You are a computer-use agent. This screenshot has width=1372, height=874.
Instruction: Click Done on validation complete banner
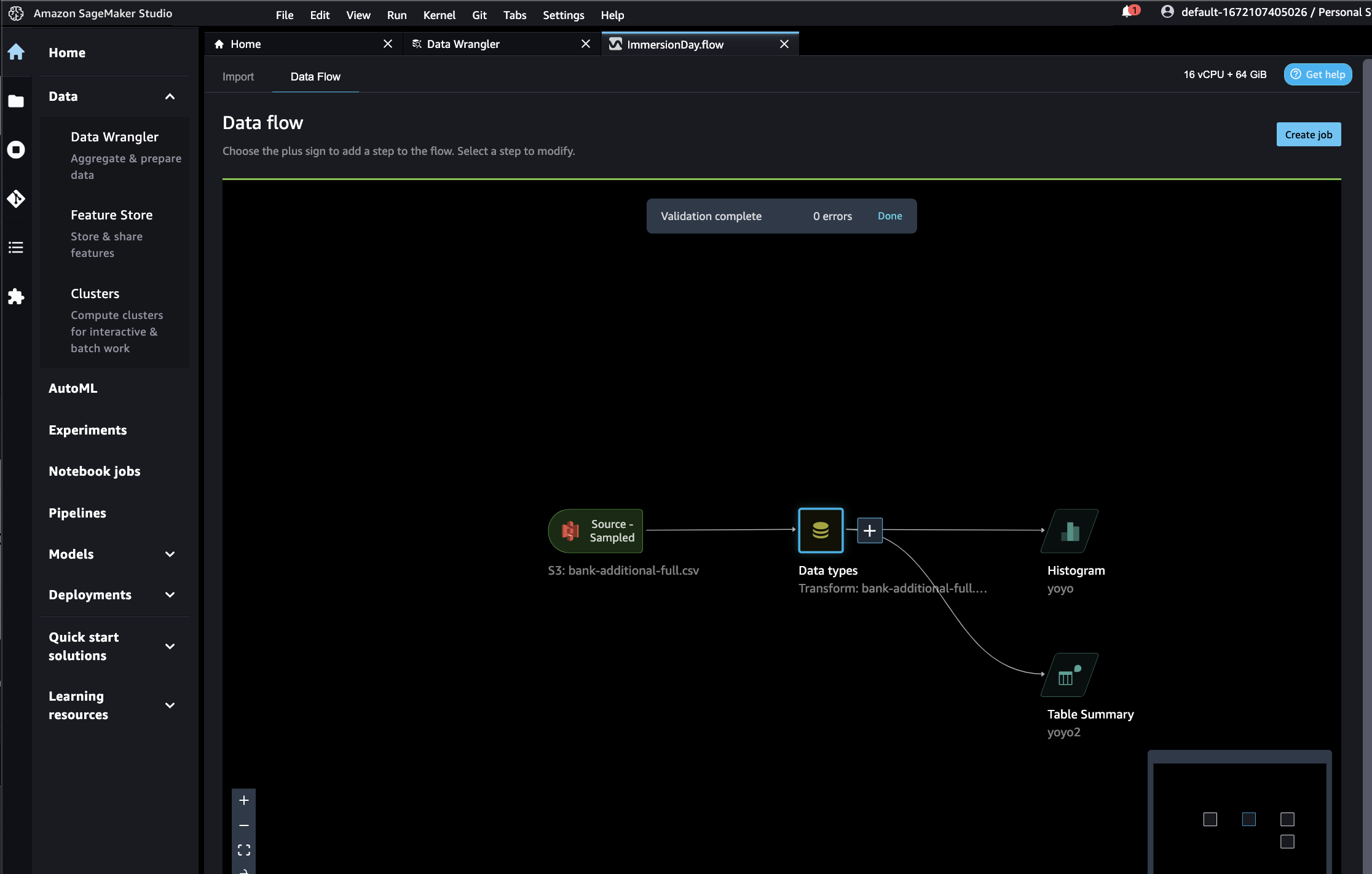tap(889, 216)
